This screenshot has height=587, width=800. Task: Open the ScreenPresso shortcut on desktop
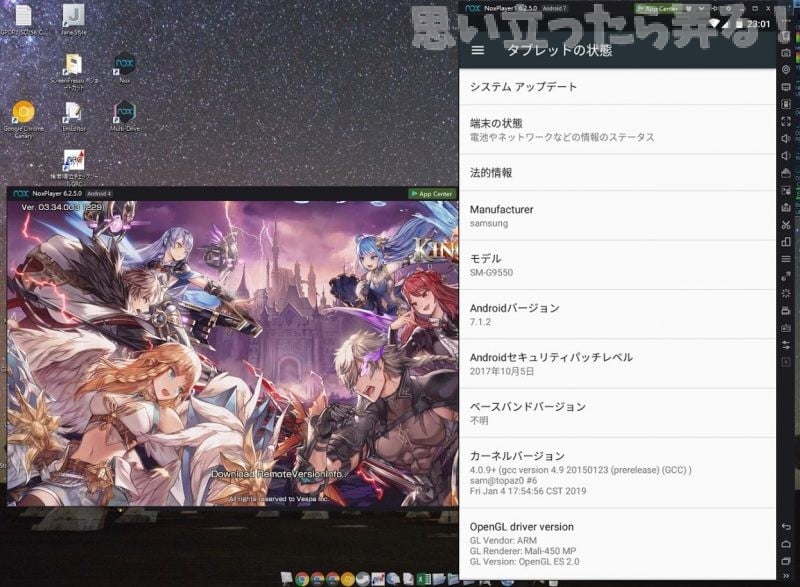[73, 71]
